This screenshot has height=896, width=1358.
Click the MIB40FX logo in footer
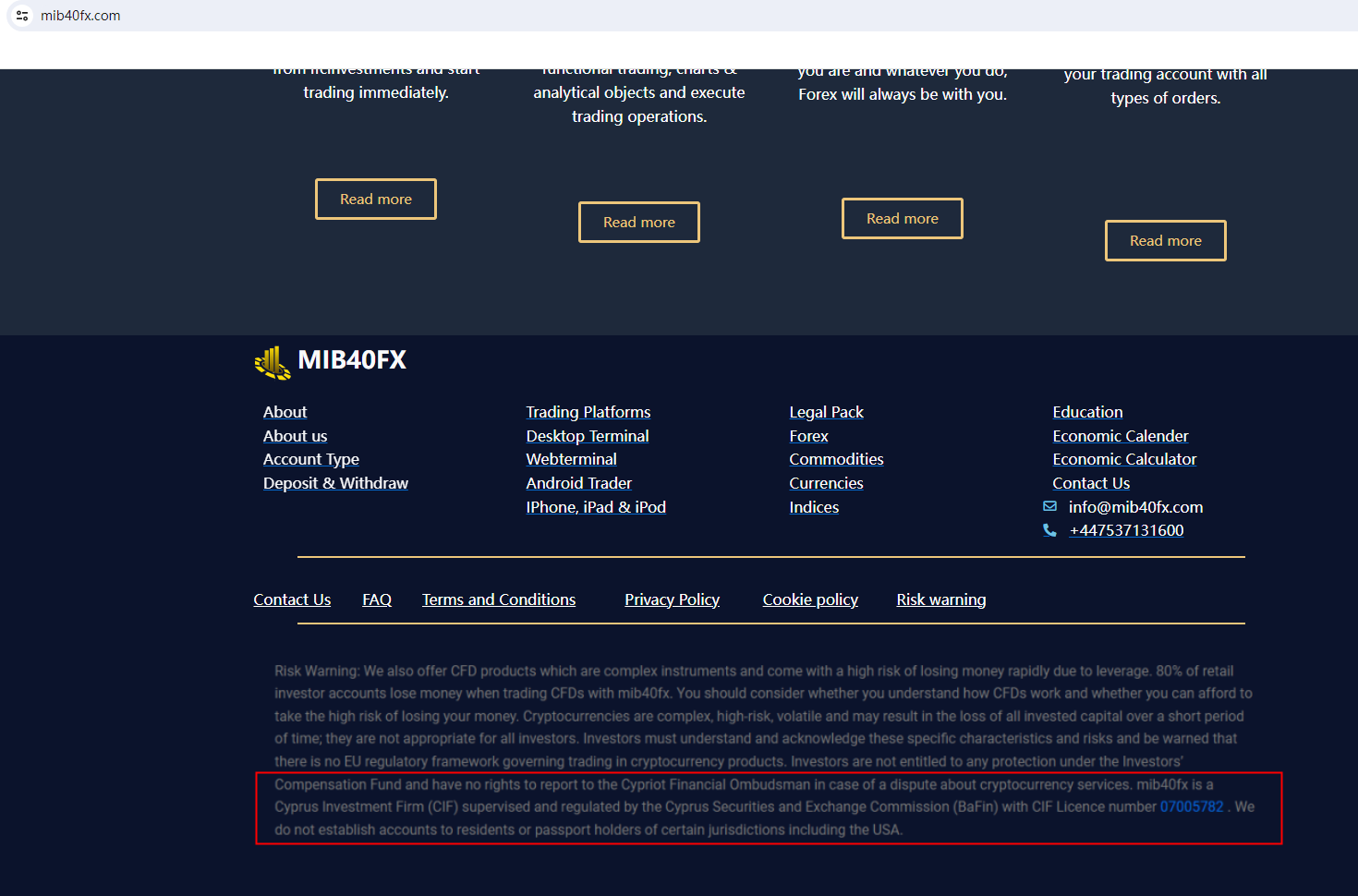(331, 361)
